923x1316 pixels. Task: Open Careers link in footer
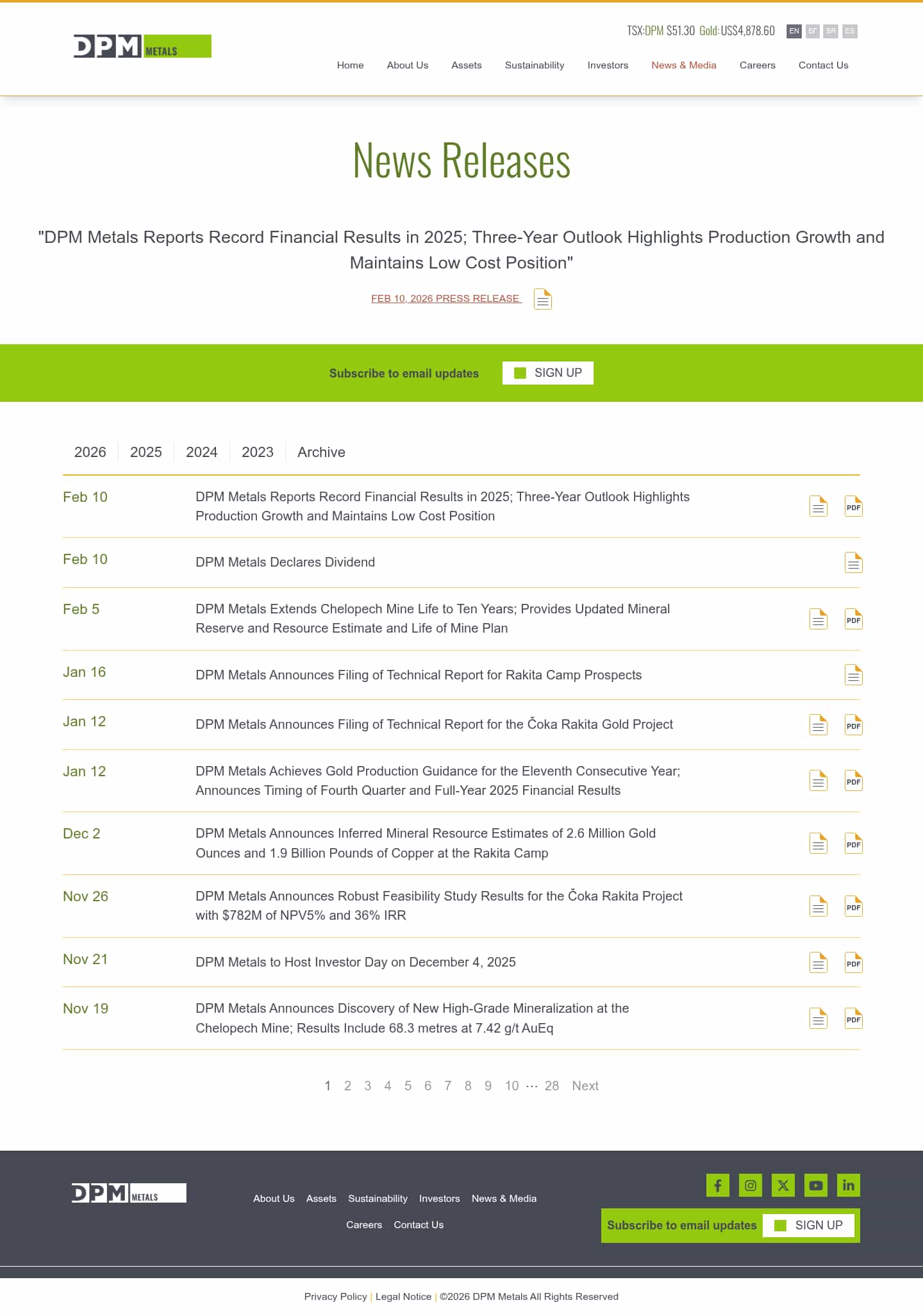click(364, 1225)
